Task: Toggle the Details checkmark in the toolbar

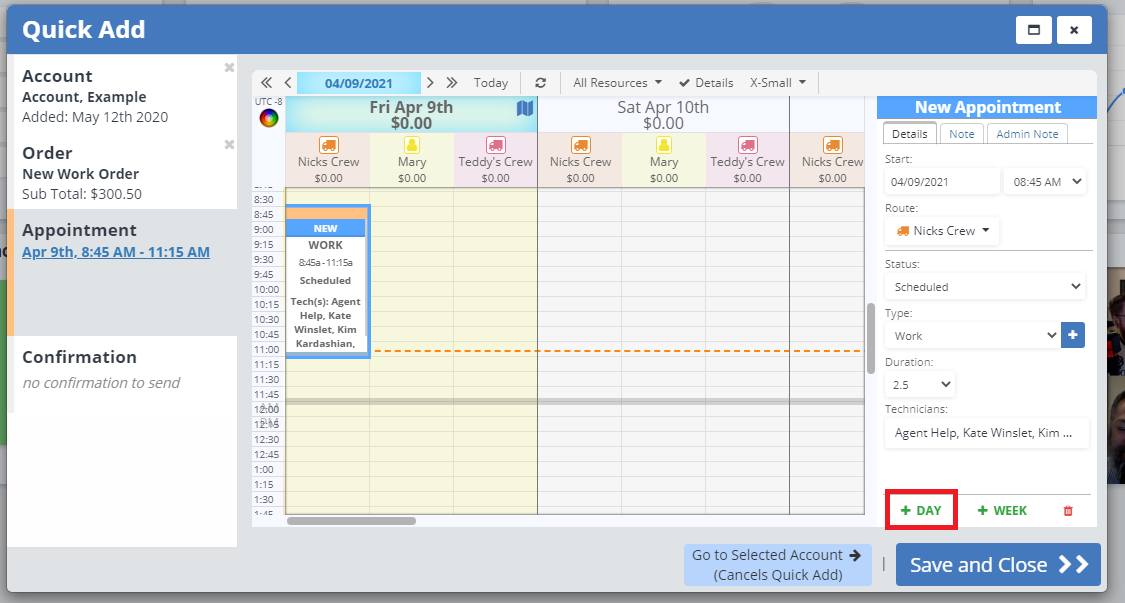Action: tap(705, 83)
